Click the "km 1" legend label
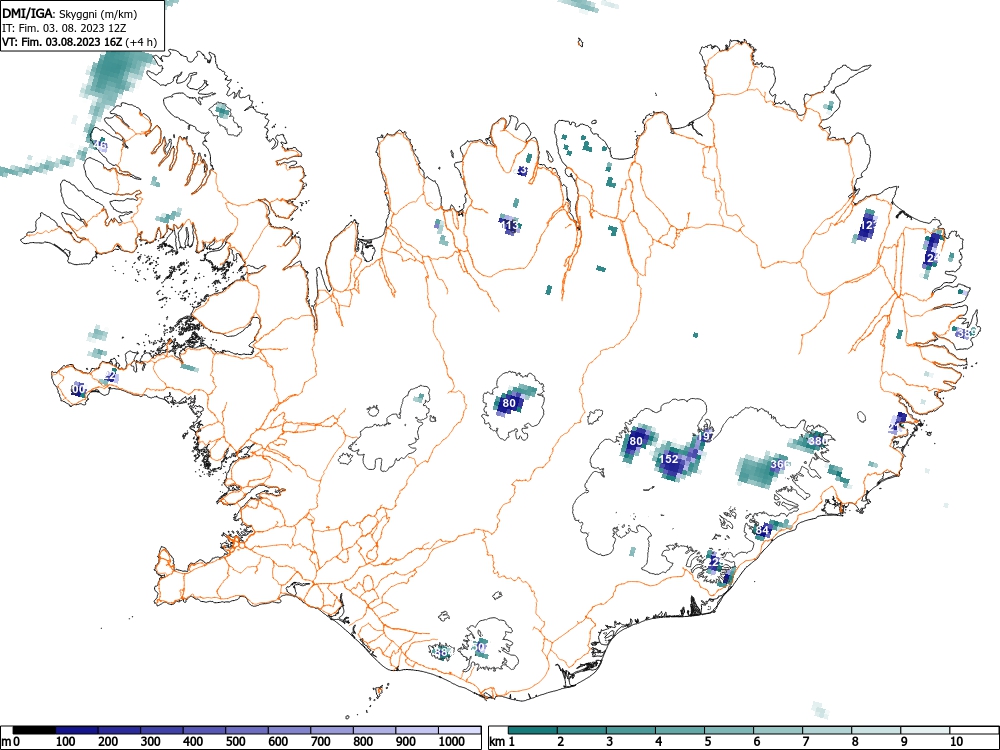 [x=502, y=742]
